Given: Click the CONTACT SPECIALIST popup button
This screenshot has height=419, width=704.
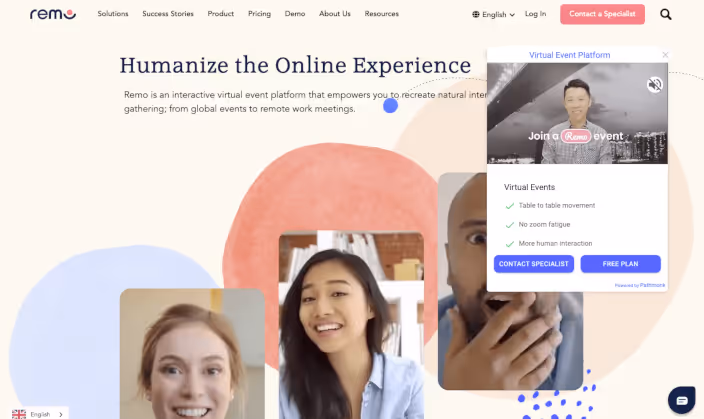Looking at the screenshot, I should pos(533,264).
